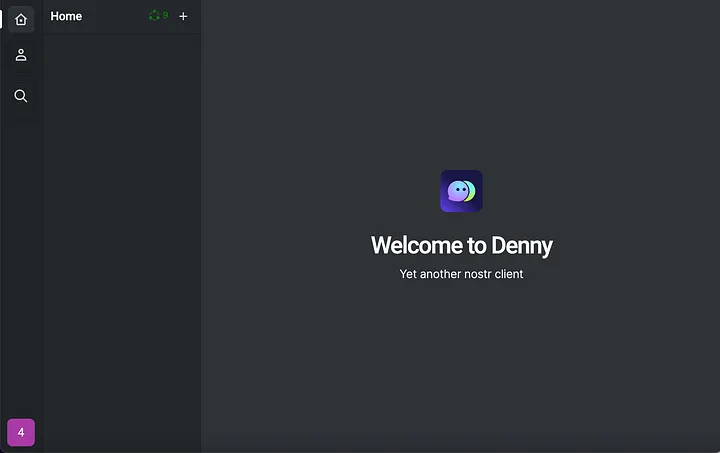720x453 pixels.
Task: Click the green relay network icon
Action: 154,16
